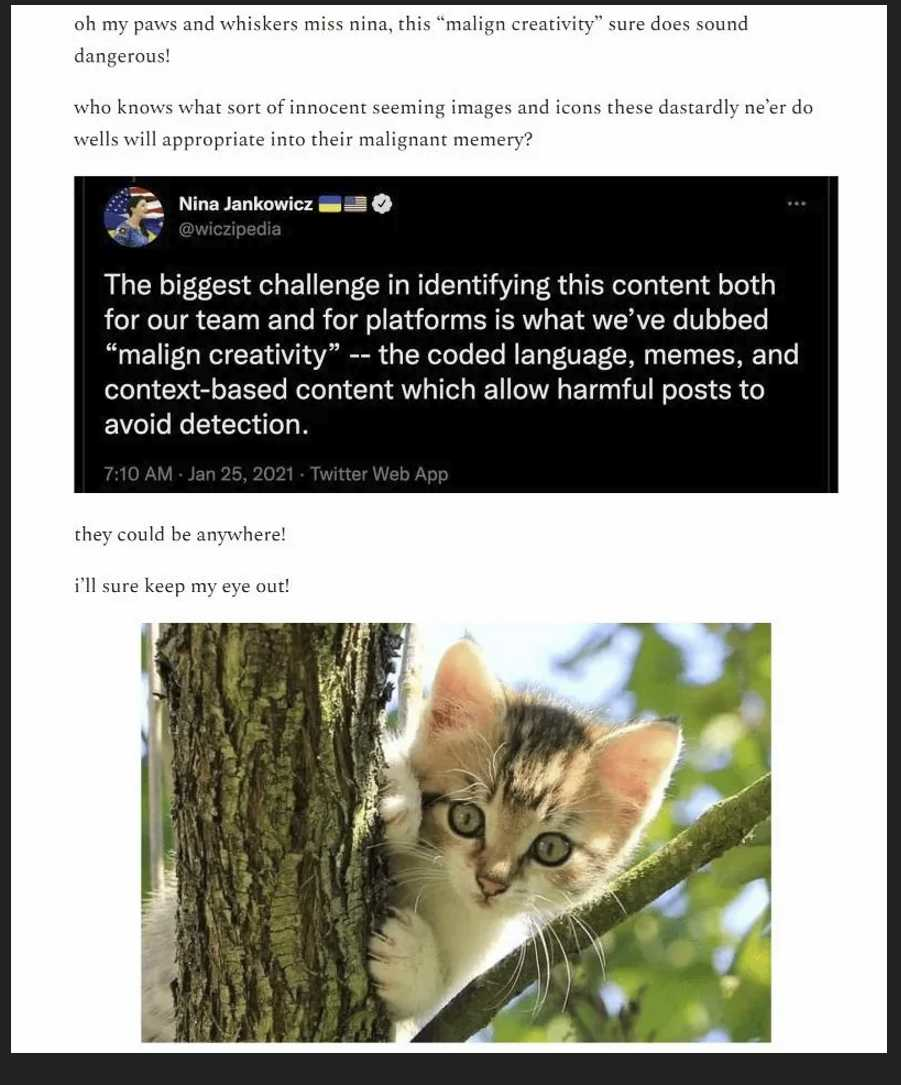Click Nina Jankowicz's round profile avatar
This screenshot has height=1085, width=901.
click(x=134, y=216)
